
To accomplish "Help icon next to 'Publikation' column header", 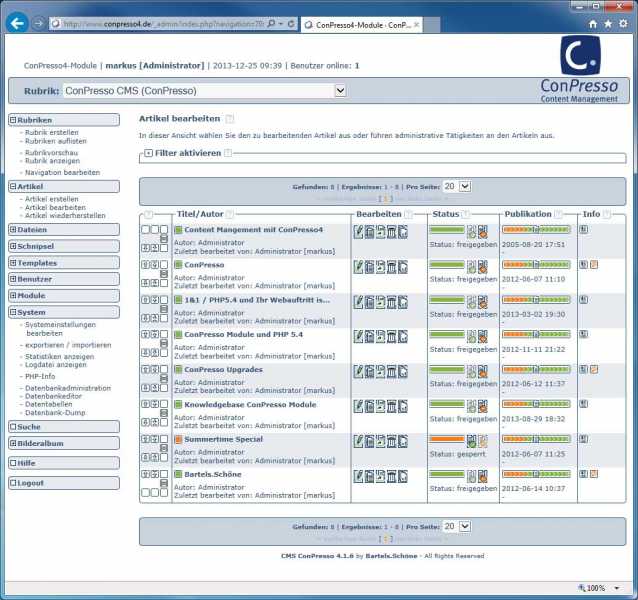I will pyautogui.click(x=559, y=214).
